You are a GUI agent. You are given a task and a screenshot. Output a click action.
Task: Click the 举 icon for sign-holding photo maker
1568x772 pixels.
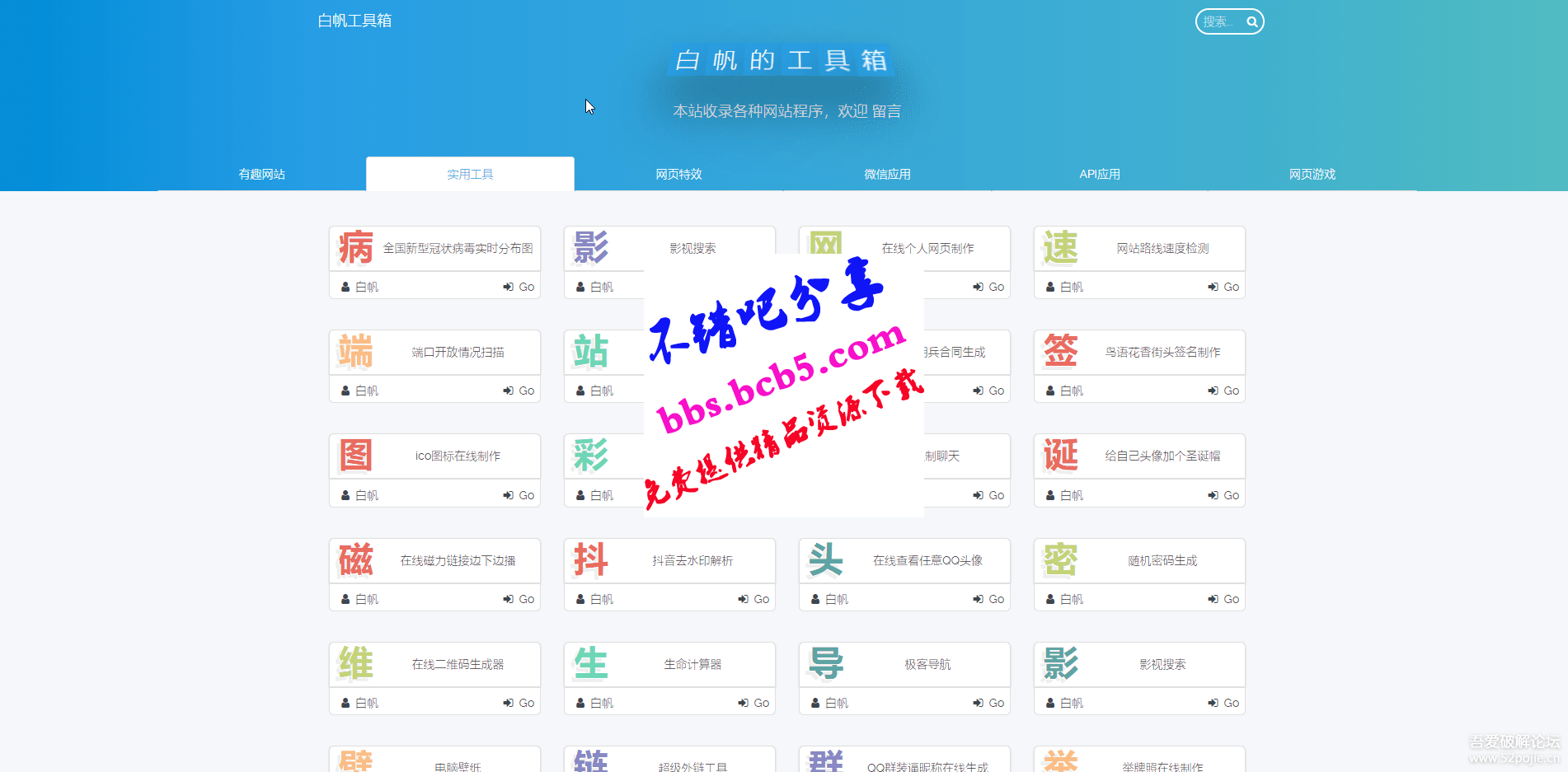click(x=1060, y=760)
